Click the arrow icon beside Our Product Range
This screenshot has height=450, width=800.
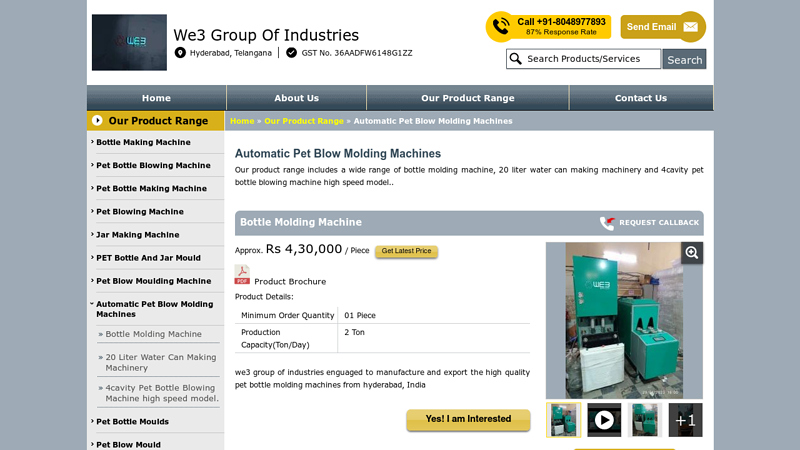(x=97, y=120)
